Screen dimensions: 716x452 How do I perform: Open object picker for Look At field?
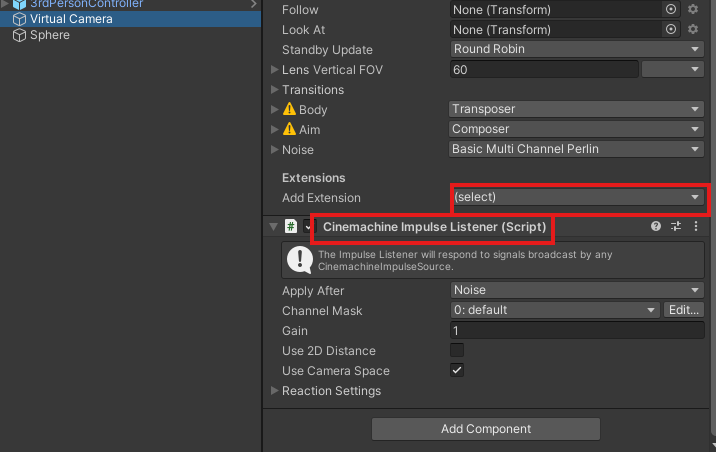[670, 29]
